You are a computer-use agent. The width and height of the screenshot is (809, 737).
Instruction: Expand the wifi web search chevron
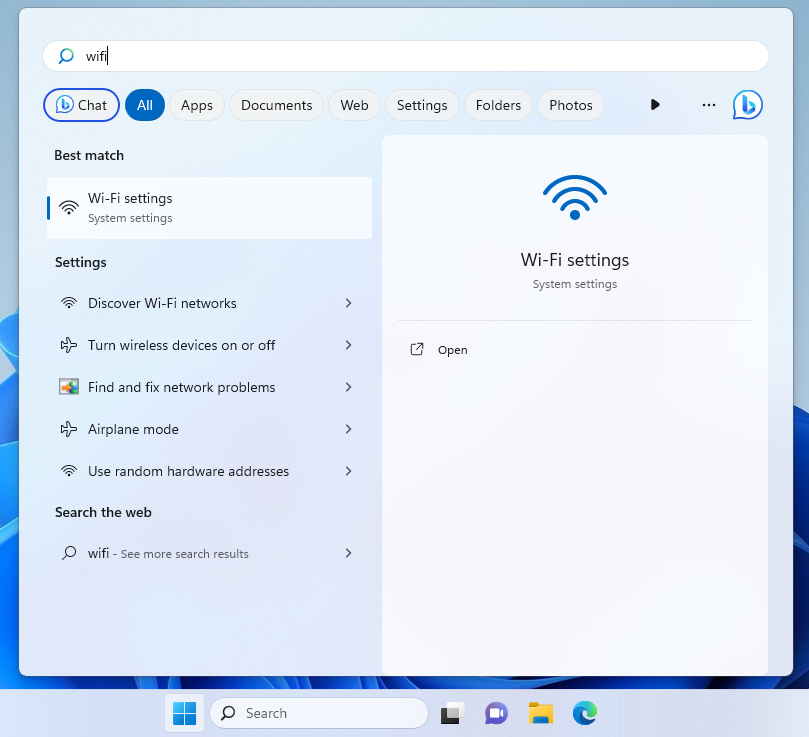[x=348, y=553]
